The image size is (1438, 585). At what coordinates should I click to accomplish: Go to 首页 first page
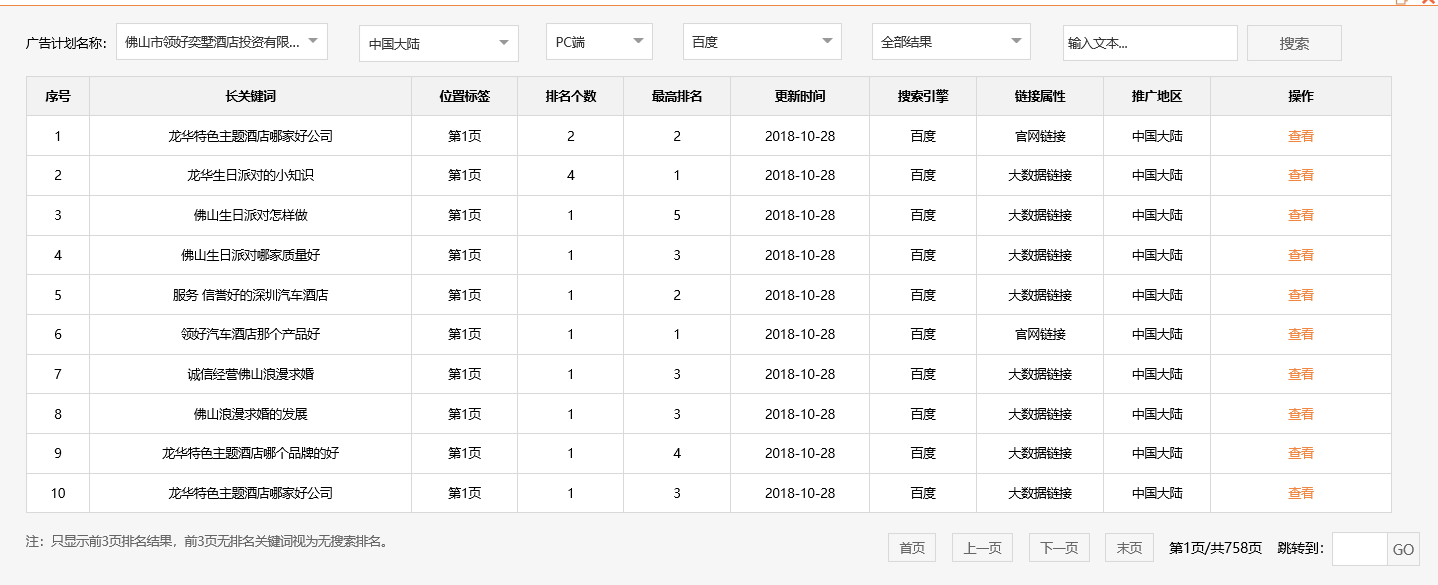click(911, 548)
